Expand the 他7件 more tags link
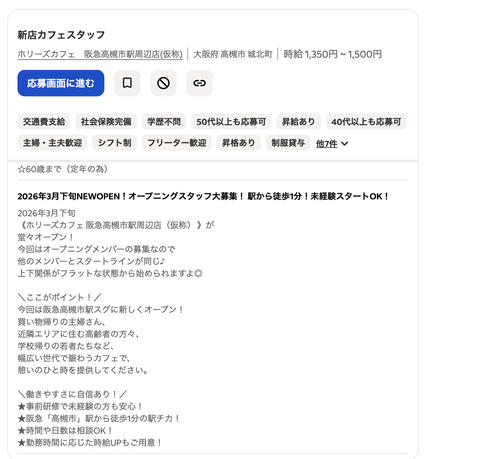 327,144
